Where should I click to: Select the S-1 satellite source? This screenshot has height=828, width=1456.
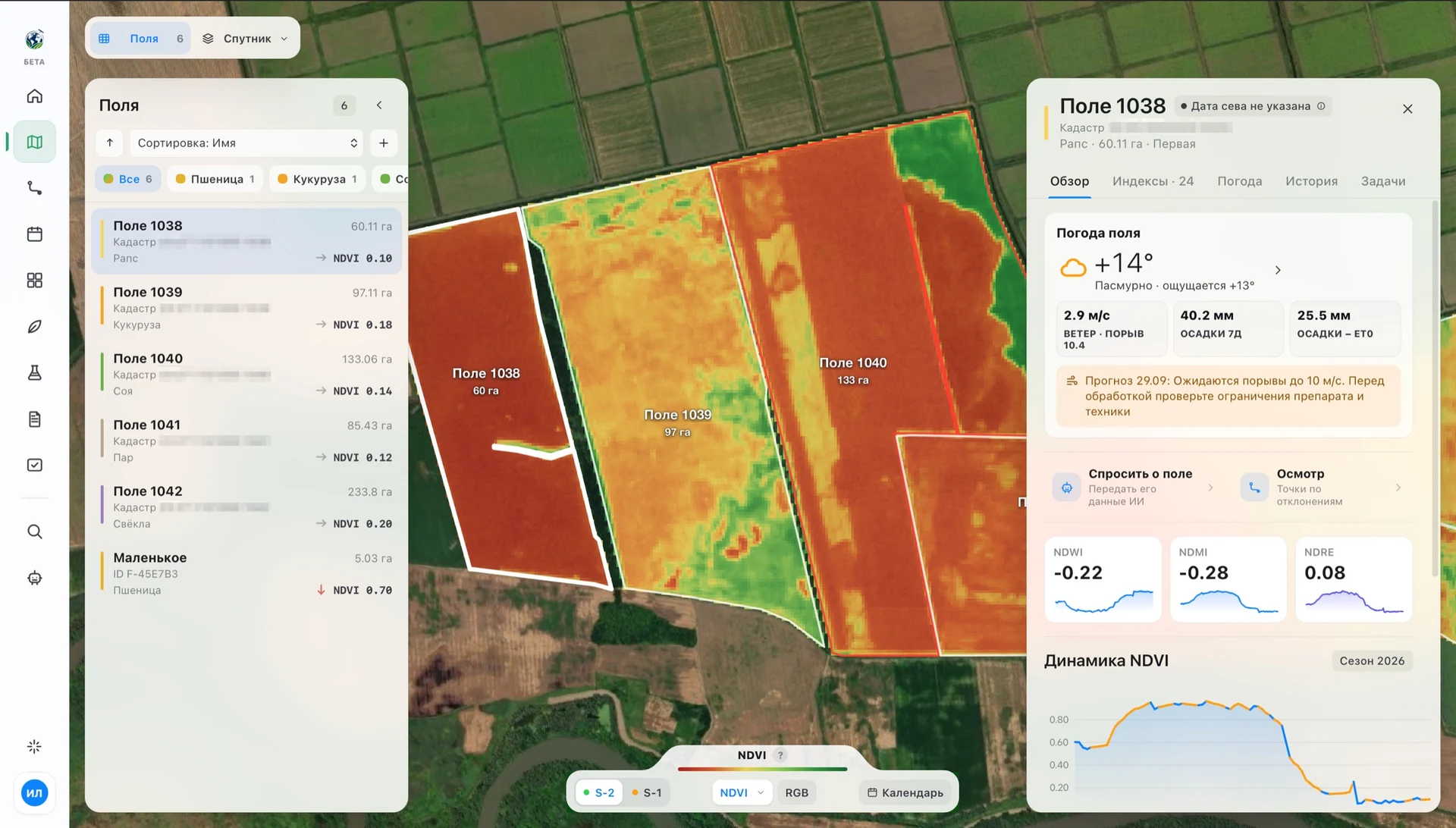(646, 793)
